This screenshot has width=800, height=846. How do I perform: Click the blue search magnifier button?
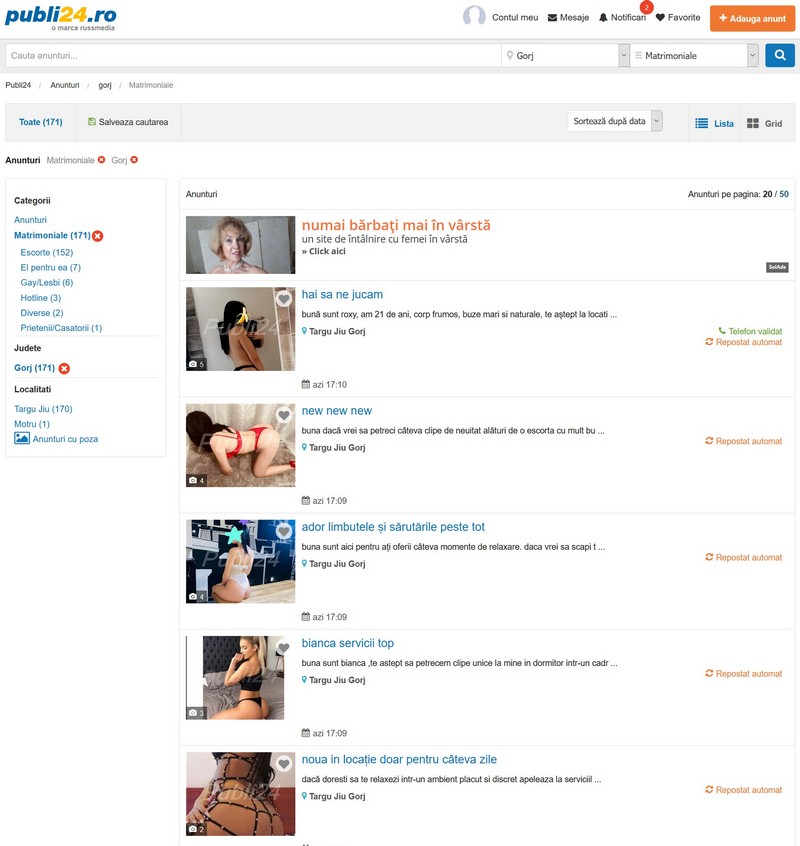click(780, 56)
